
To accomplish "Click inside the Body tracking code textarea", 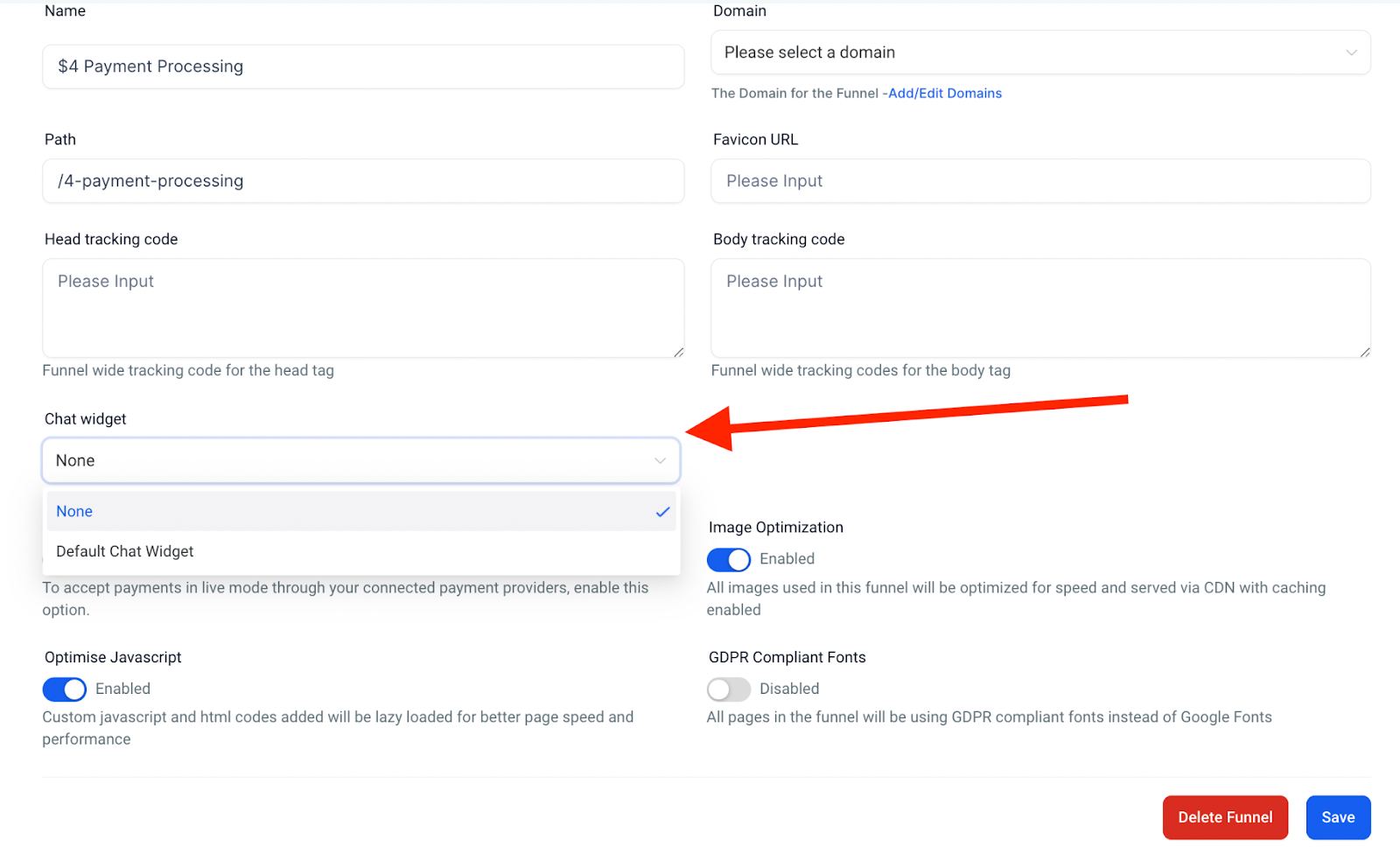I will pos(1040,308).
